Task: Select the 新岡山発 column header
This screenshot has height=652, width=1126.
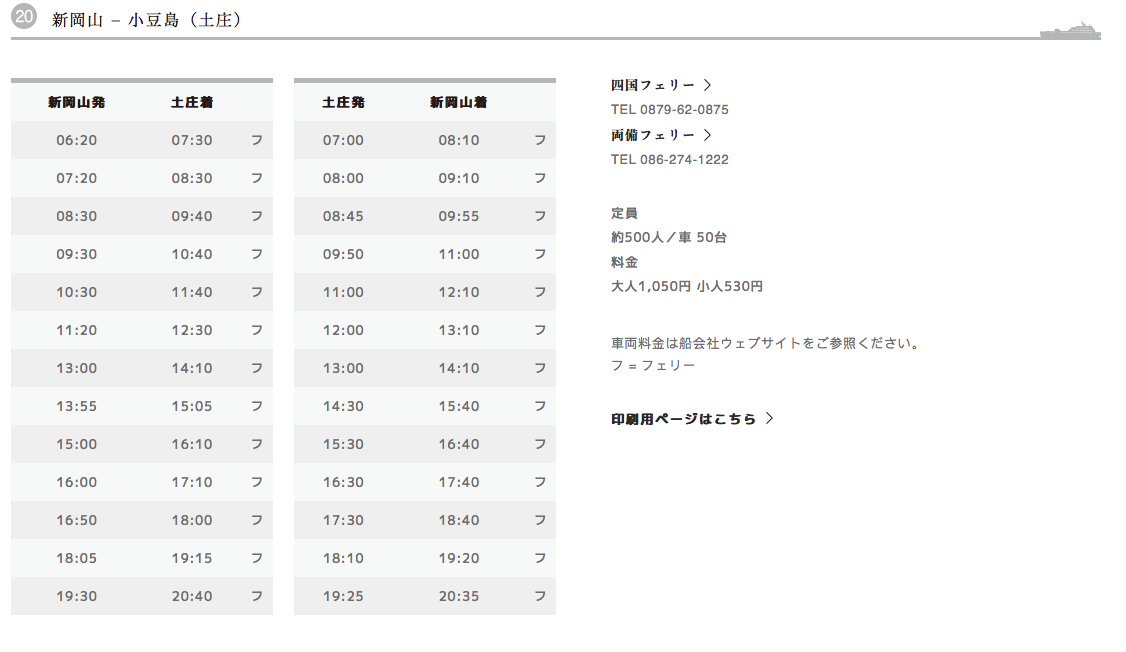Action: click(77, 102)
